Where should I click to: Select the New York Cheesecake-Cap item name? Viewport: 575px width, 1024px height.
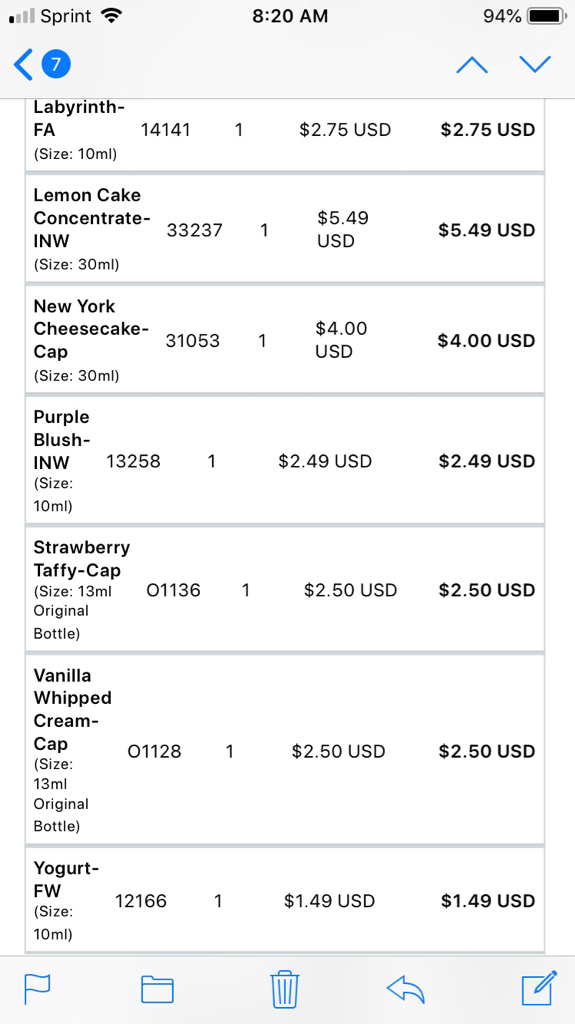(91, 329)
